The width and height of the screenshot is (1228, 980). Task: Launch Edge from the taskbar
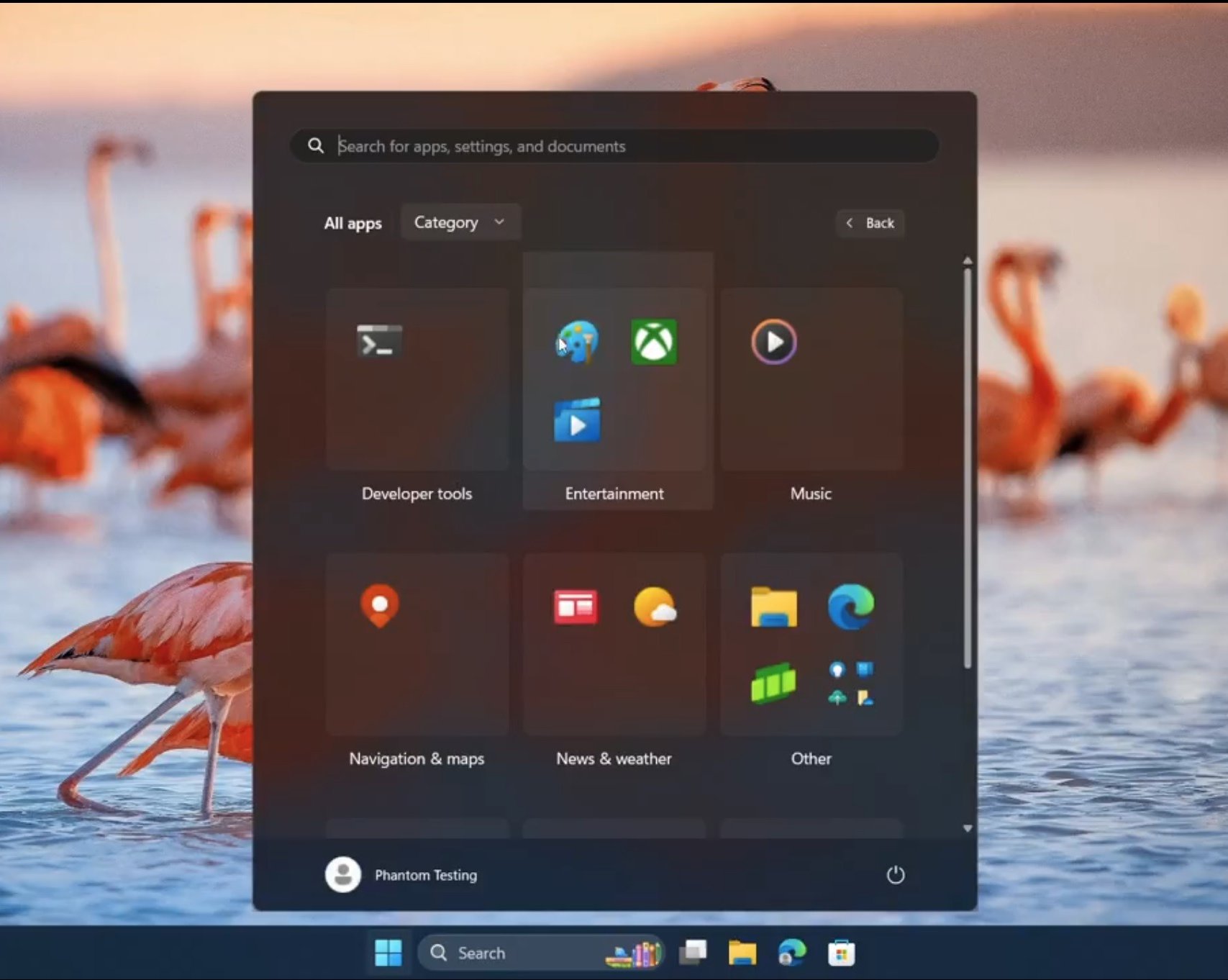[x=792, y=953]
